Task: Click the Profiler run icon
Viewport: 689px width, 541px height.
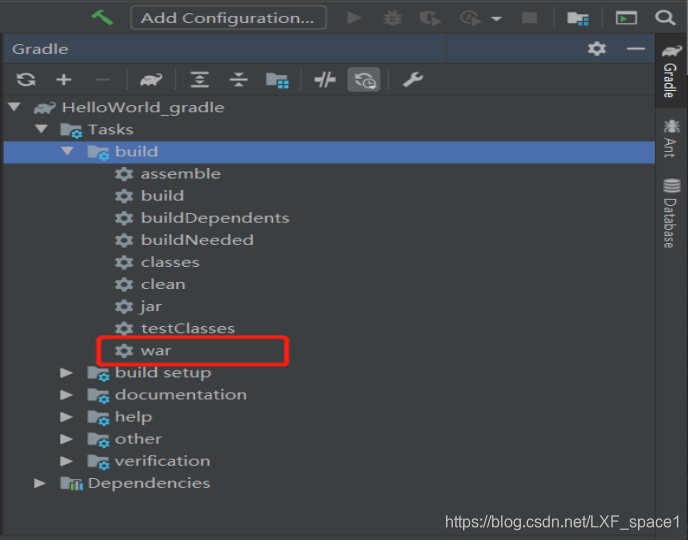Action: [470, 18]
